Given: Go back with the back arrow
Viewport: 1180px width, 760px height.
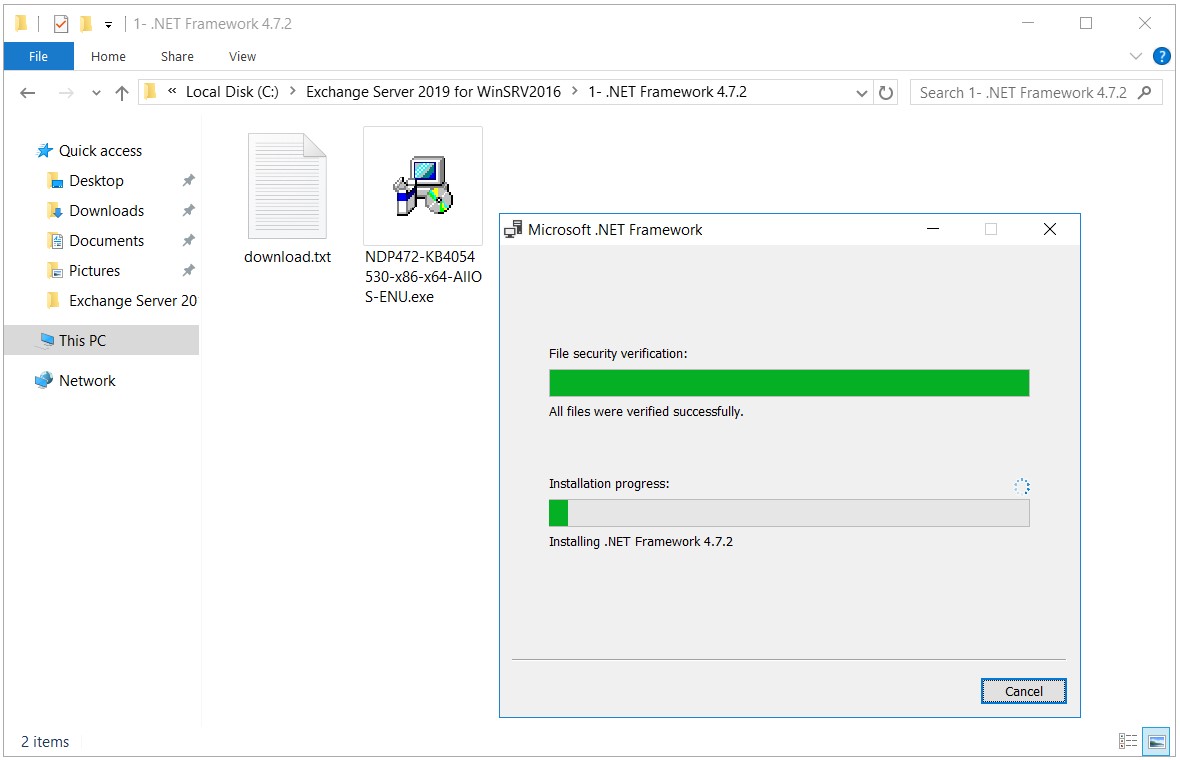Looking at the screenshot, I should point(28,93).
